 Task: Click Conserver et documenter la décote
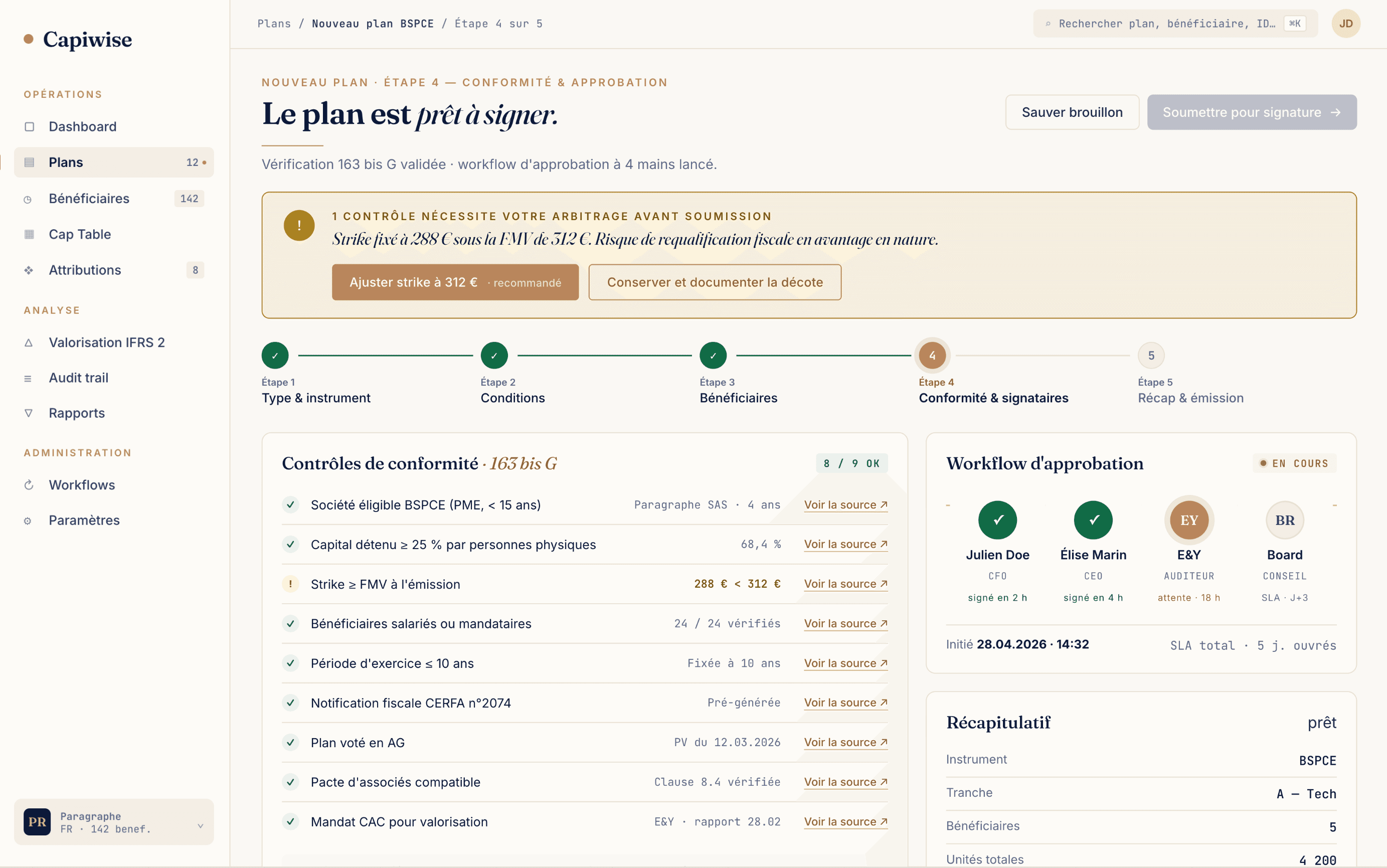pos(715,282)
